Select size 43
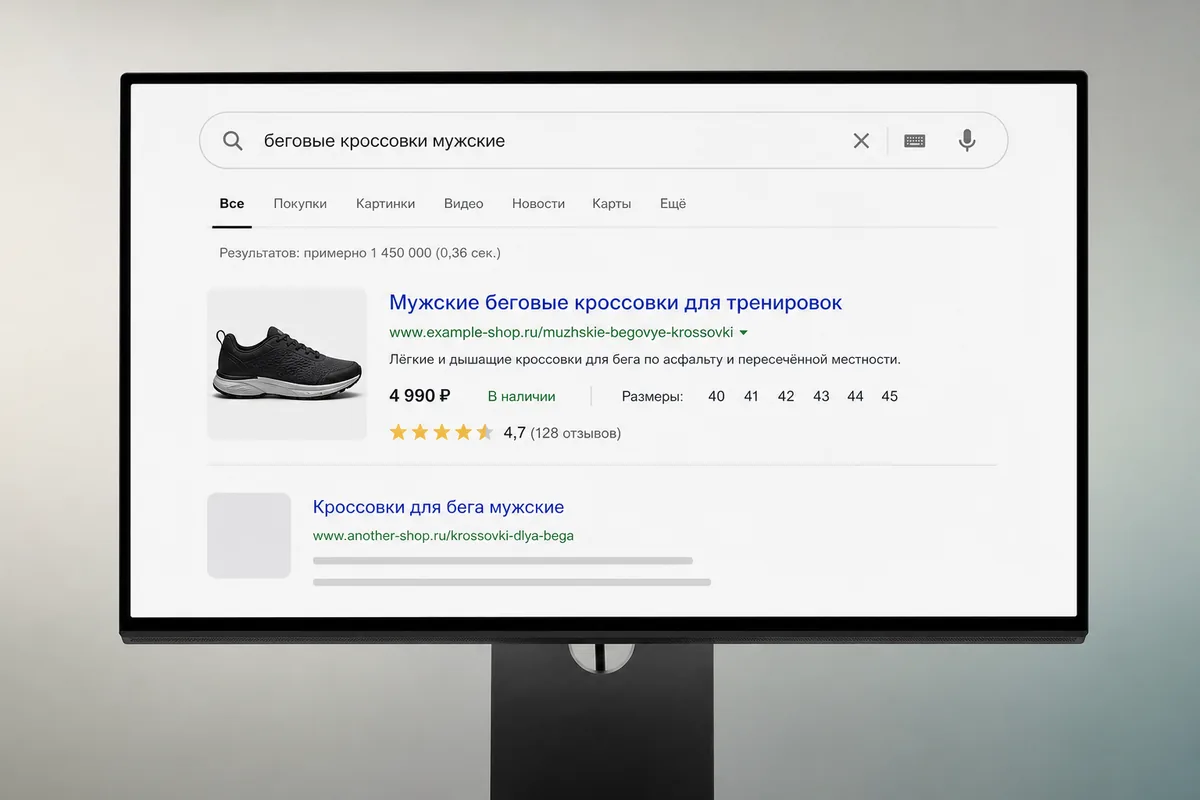 point(821,396)
